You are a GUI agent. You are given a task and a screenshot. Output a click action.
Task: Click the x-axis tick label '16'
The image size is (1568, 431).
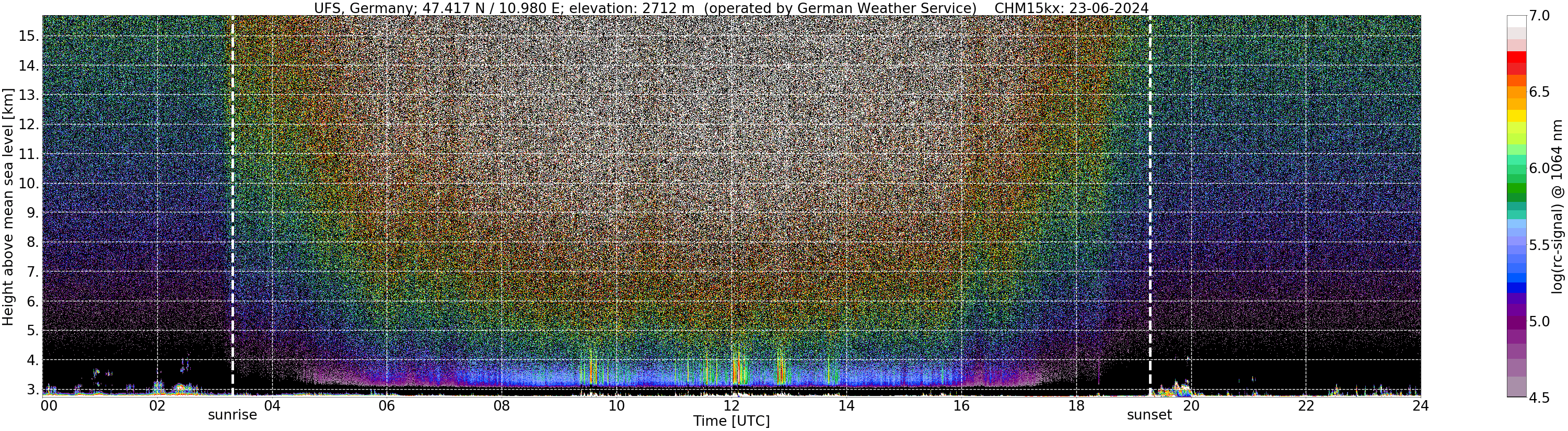[x=961, y=405]
